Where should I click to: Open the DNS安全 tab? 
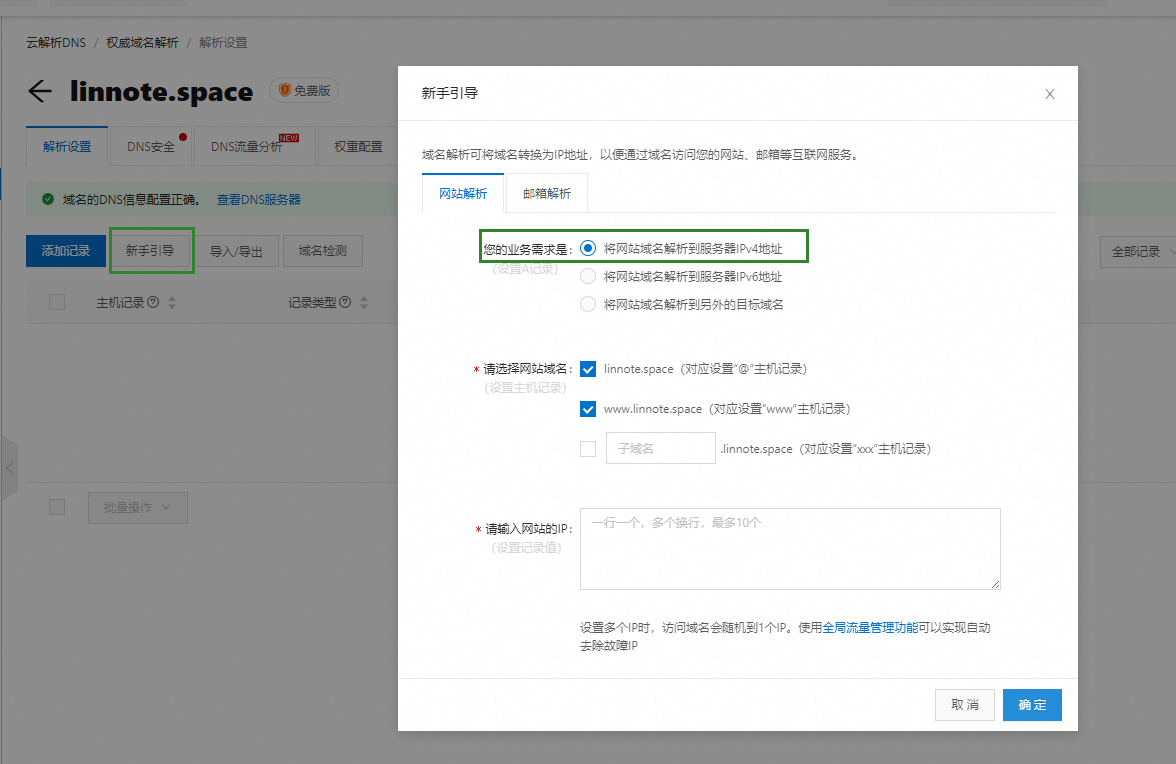click(151, 146)
